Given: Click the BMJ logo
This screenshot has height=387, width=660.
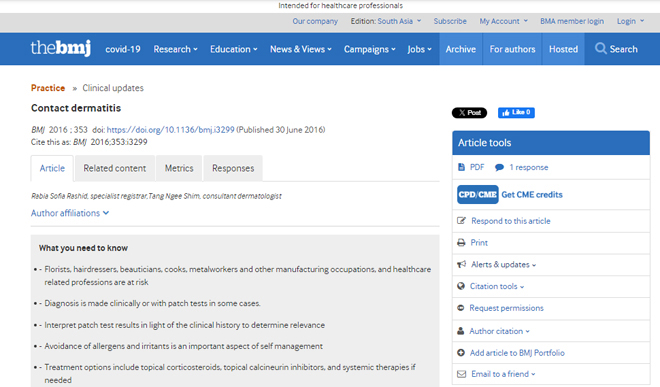Looking at the screenshot, I should (61, 48).
